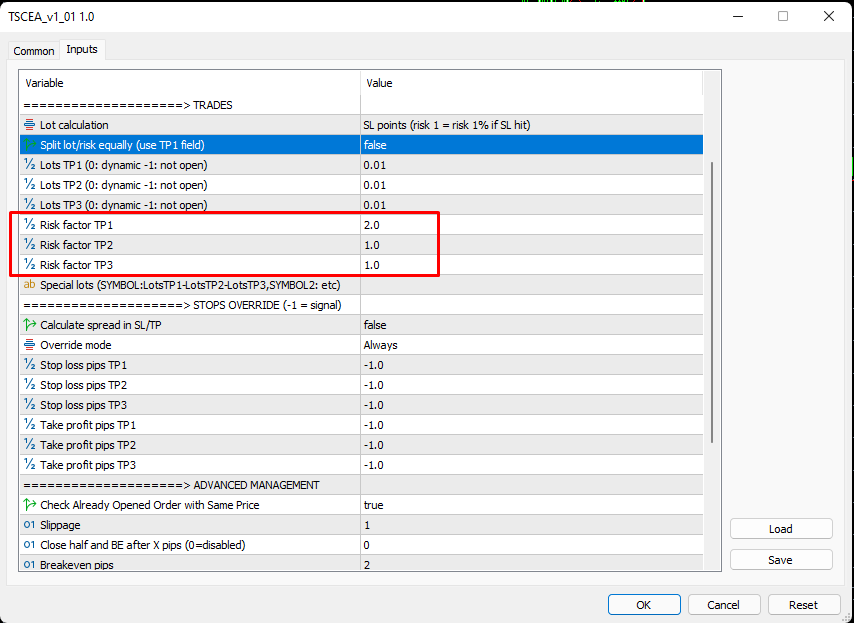Image resolution: width=854 pixels, height=623 pixels.
Task: Click the double-type icon for Lots TP3
Action: [x=29, y=205]
